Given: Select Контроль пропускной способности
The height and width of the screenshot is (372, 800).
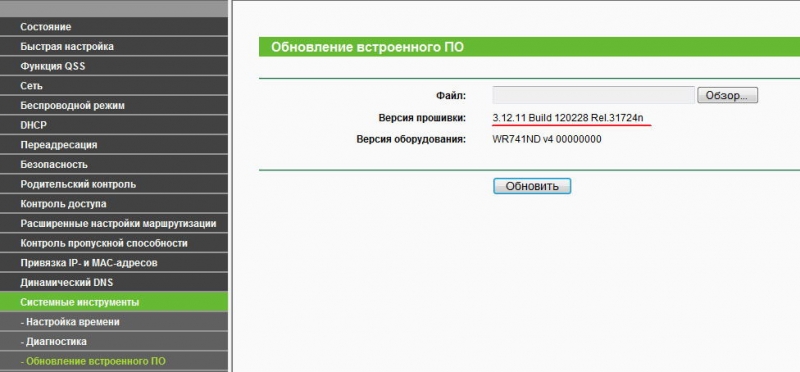Looking at the screenshot, I should [x=114, y=243].
